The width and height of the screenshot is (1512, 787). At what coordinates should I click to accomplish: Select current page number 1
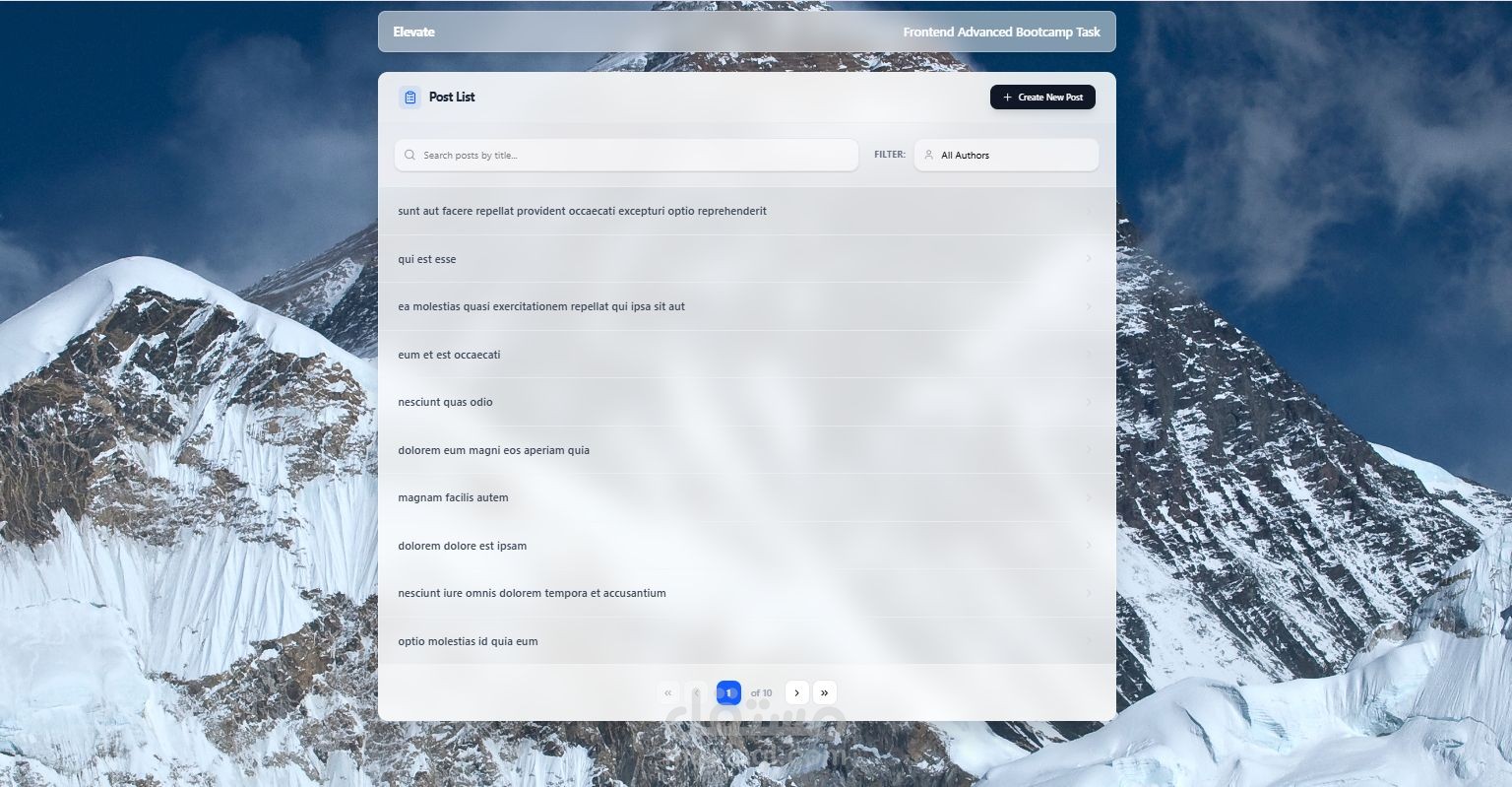[x=728, y=692]
